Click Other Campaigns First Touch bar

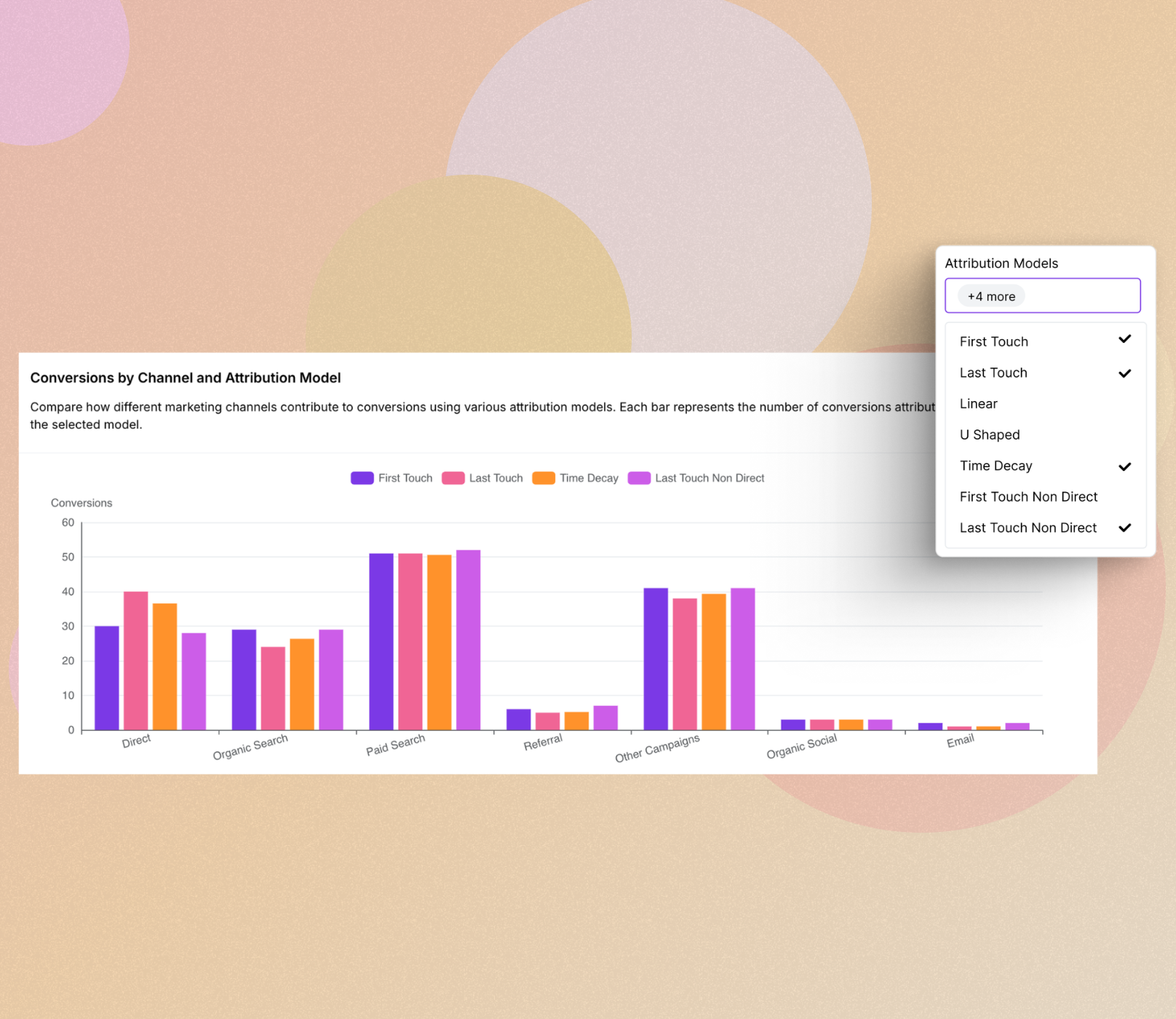click(656, 659)
